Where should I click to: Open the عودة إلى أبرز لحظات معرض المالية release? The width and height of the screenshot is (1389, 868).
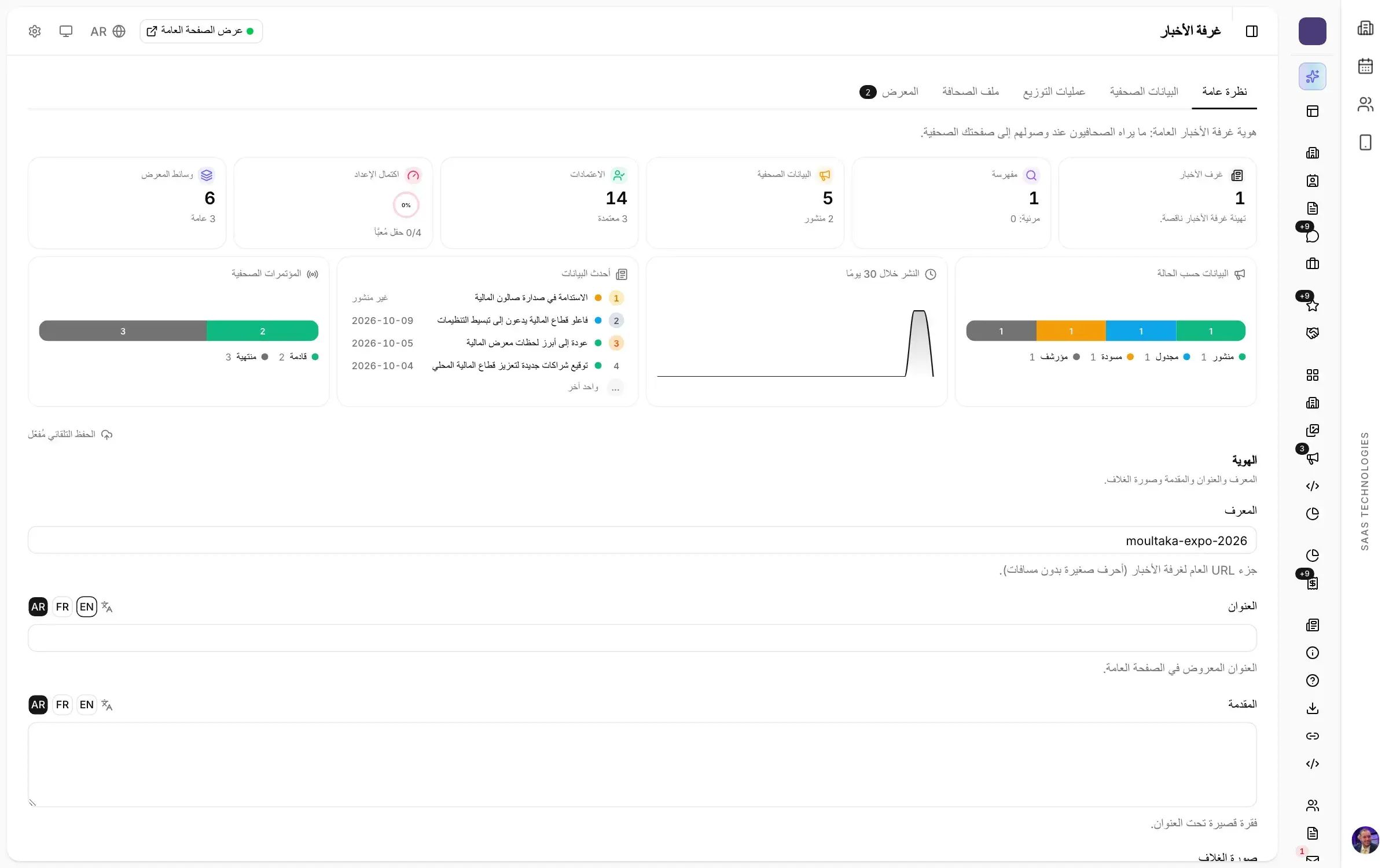coord(527,343)
